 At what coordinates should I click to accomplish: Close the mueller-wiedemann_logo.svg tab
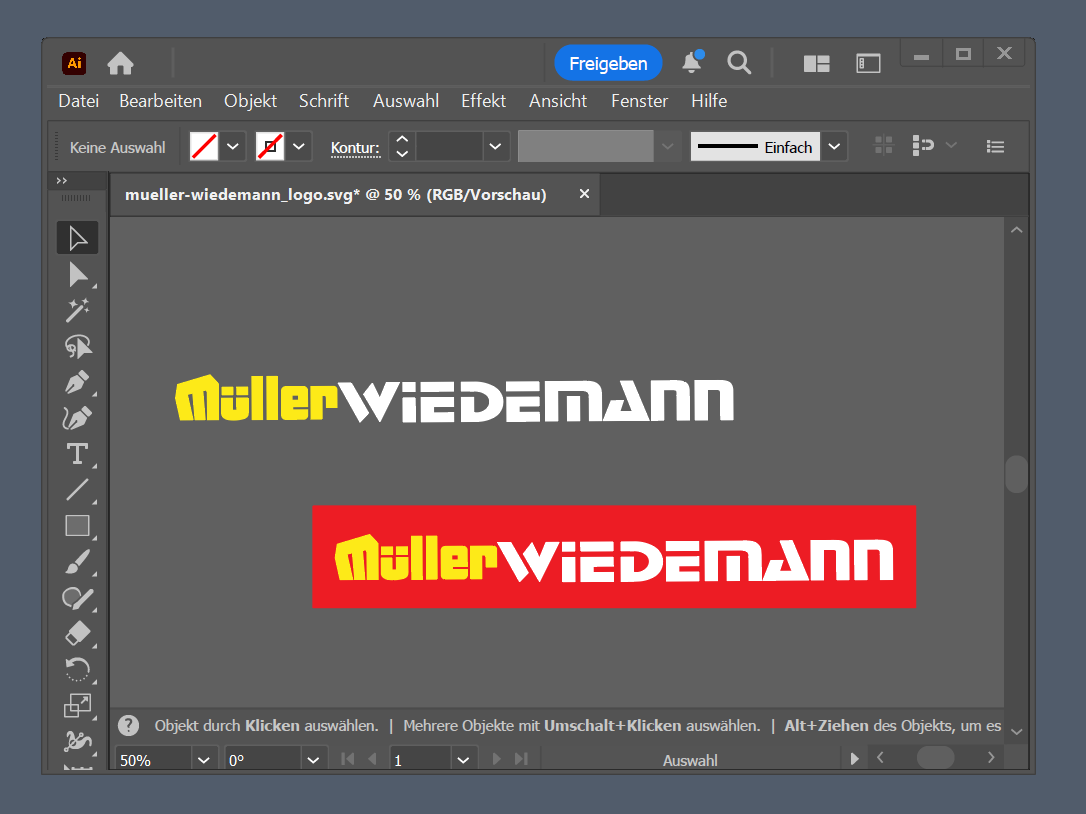584,194
